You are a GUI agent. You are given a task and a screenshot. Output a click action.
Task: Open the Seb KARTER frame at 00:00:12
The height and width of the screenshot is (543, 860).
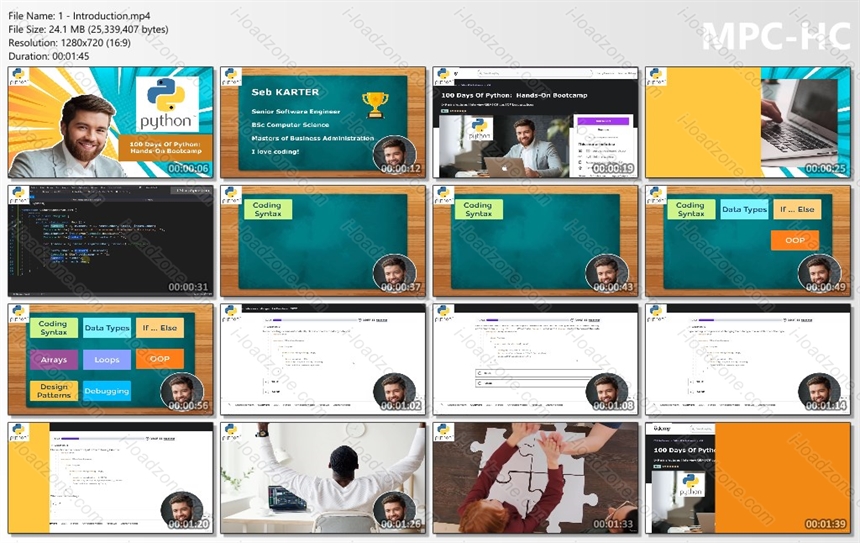(x=323, y=122)
